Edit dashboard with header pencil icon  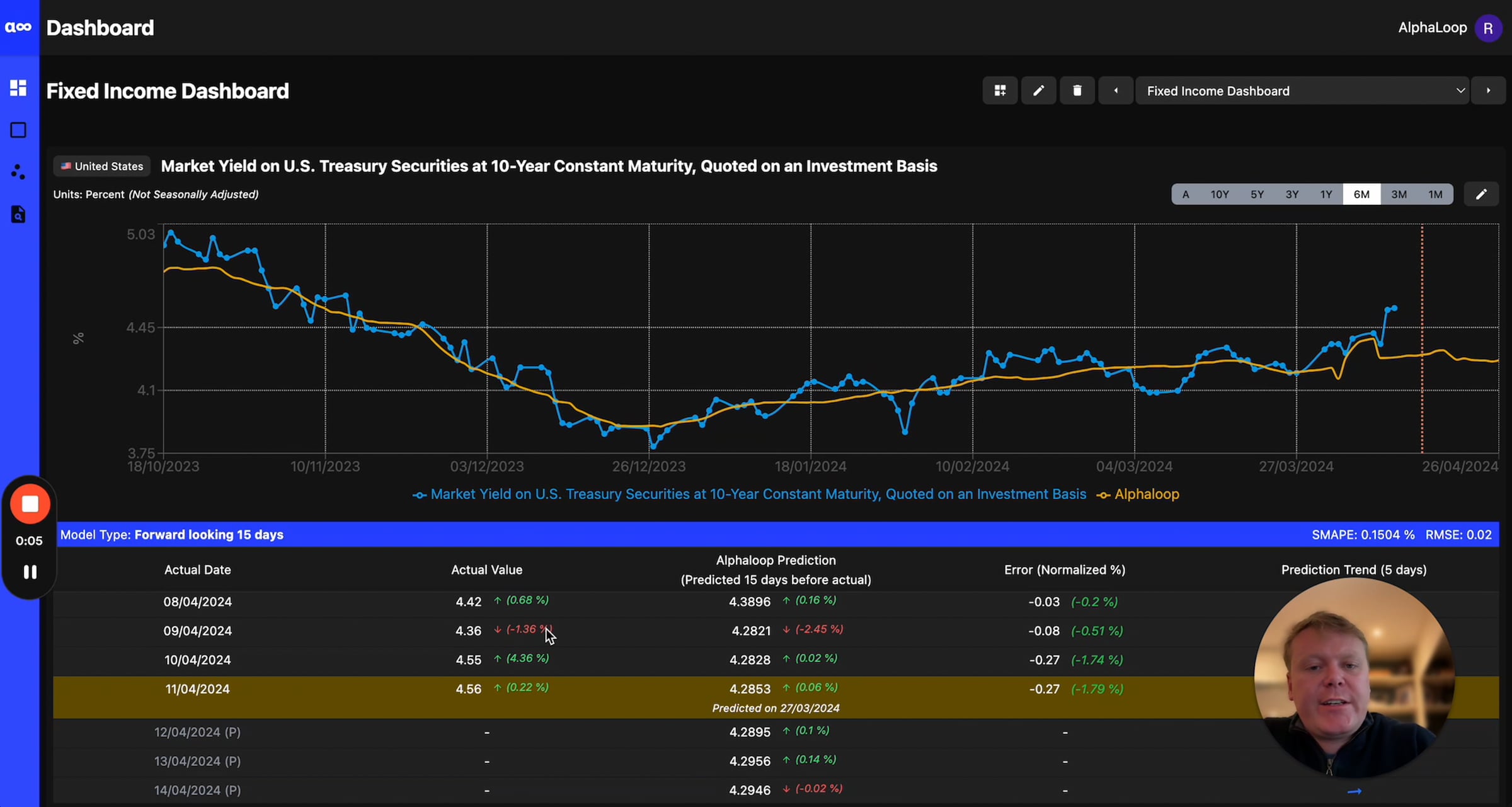(1038, 91)
